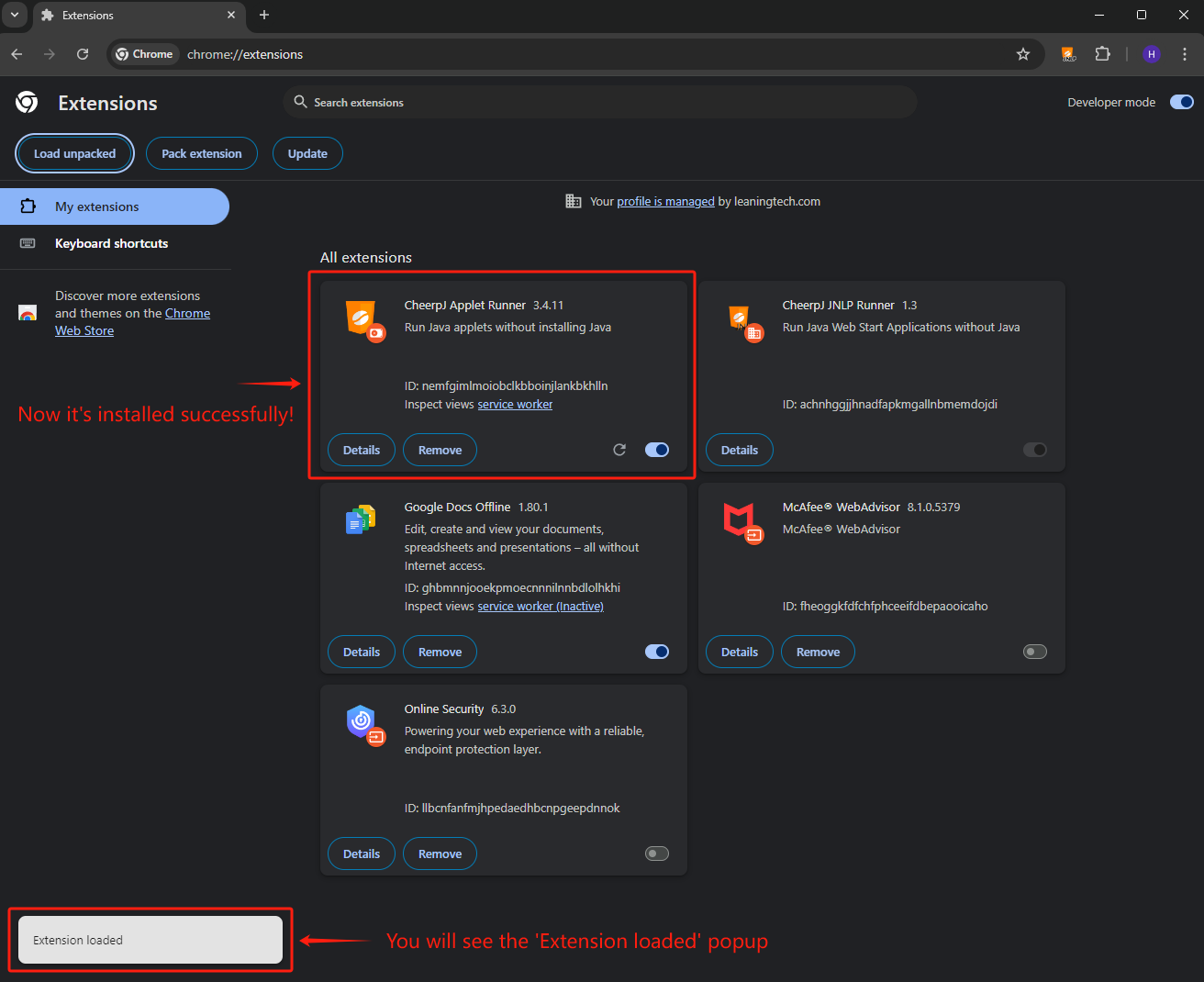The width and height of the screenshot is (1204, 982).
Task: Disable the CheerpJ Applet Runner extension
Action: click(657, 450)
